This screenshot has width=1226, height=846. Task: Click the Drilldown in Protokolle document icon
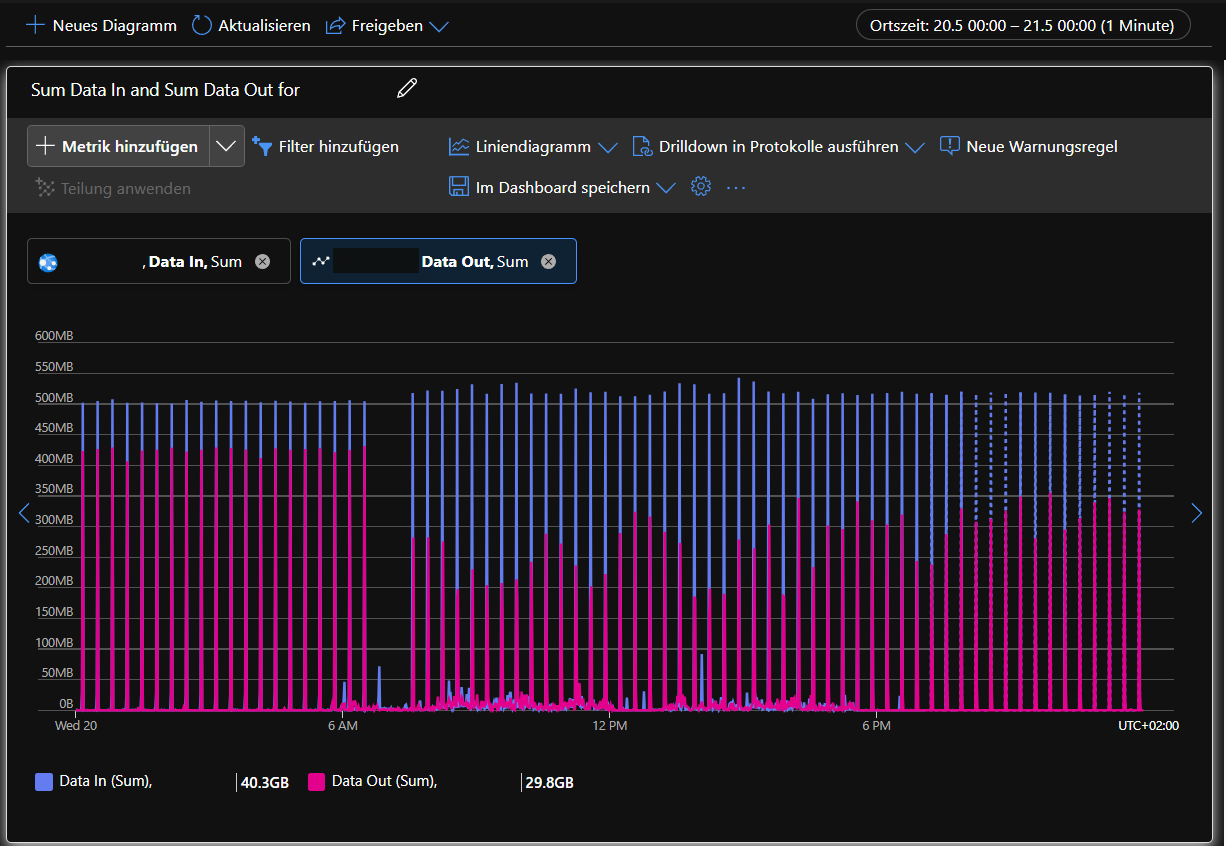(x=642, y=147)
